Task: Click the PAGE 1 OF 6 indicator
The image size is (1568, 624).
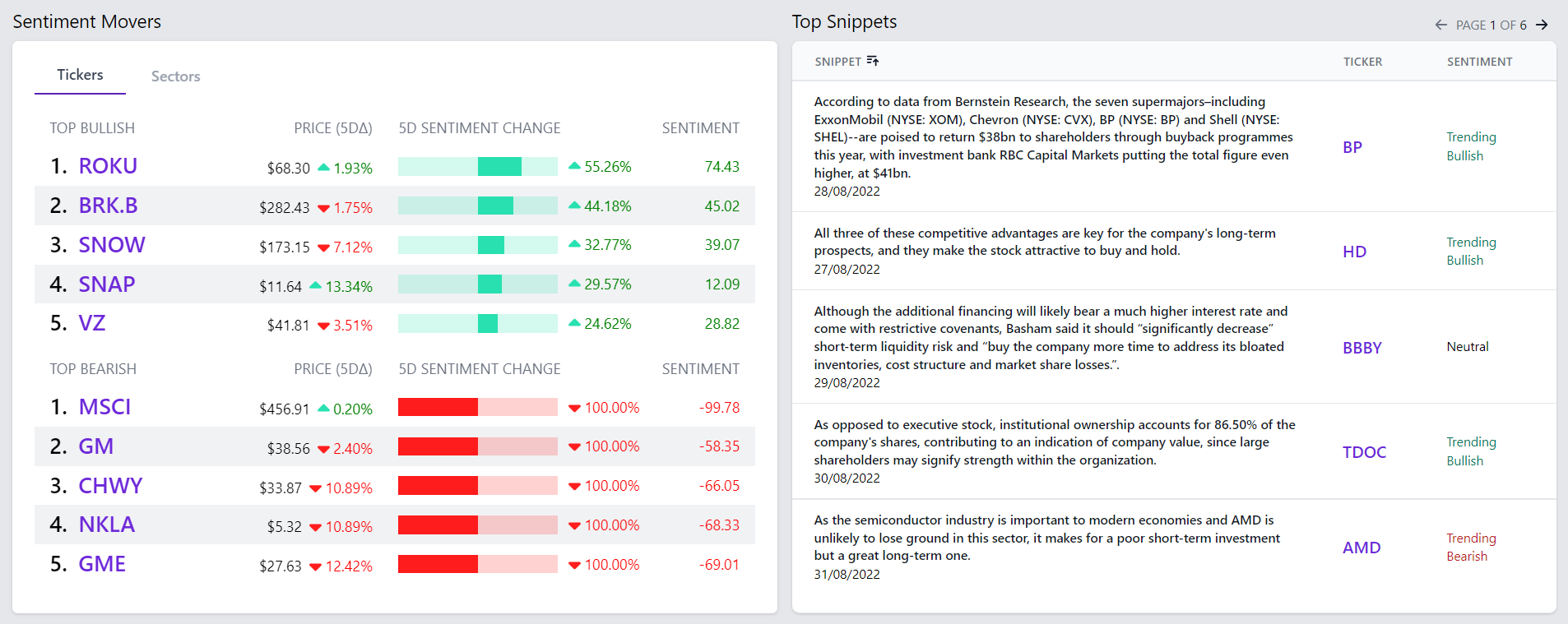Action: [x=1491, y=25]
